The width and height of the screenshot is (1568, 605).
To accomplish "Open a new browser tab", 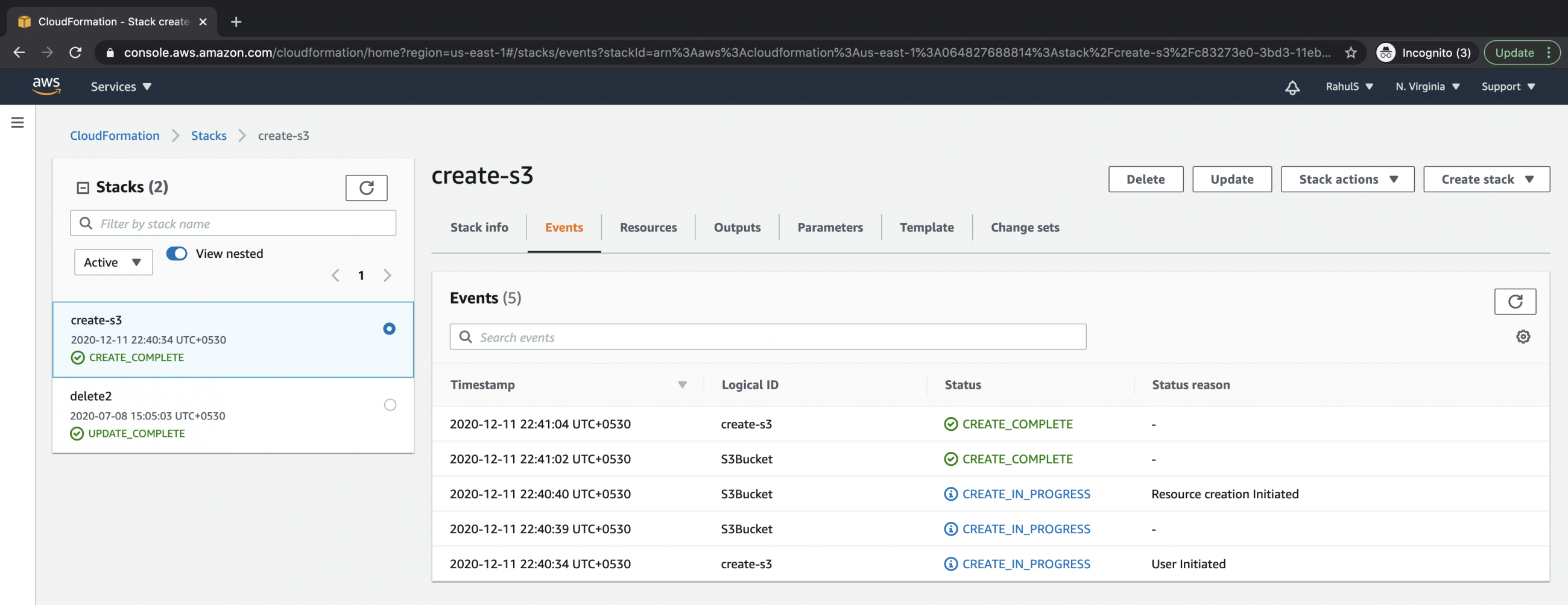I will click(x=236, y=22).
